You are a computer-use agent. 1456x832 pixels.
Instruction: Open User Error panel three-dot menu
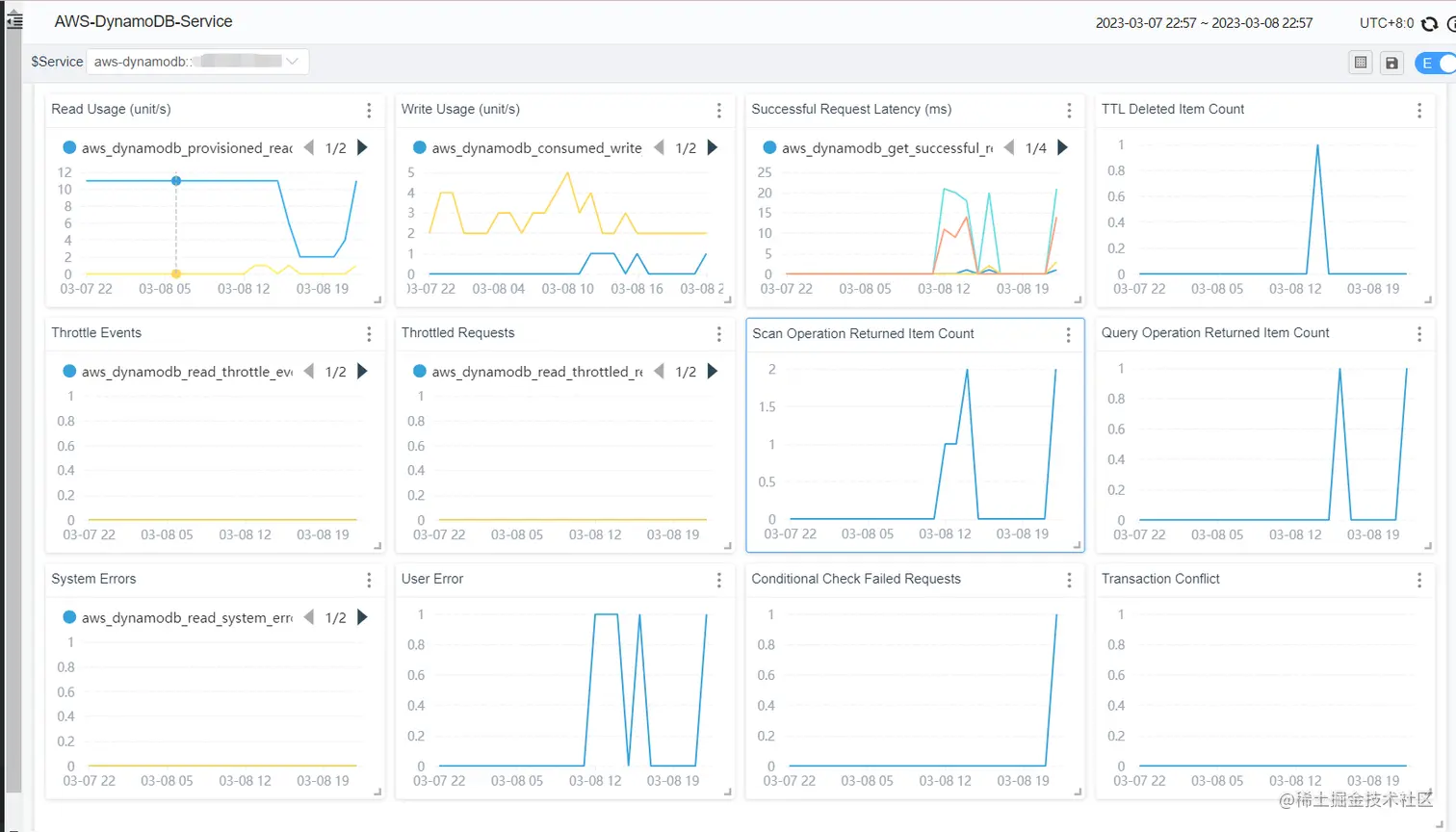[719, 580]
